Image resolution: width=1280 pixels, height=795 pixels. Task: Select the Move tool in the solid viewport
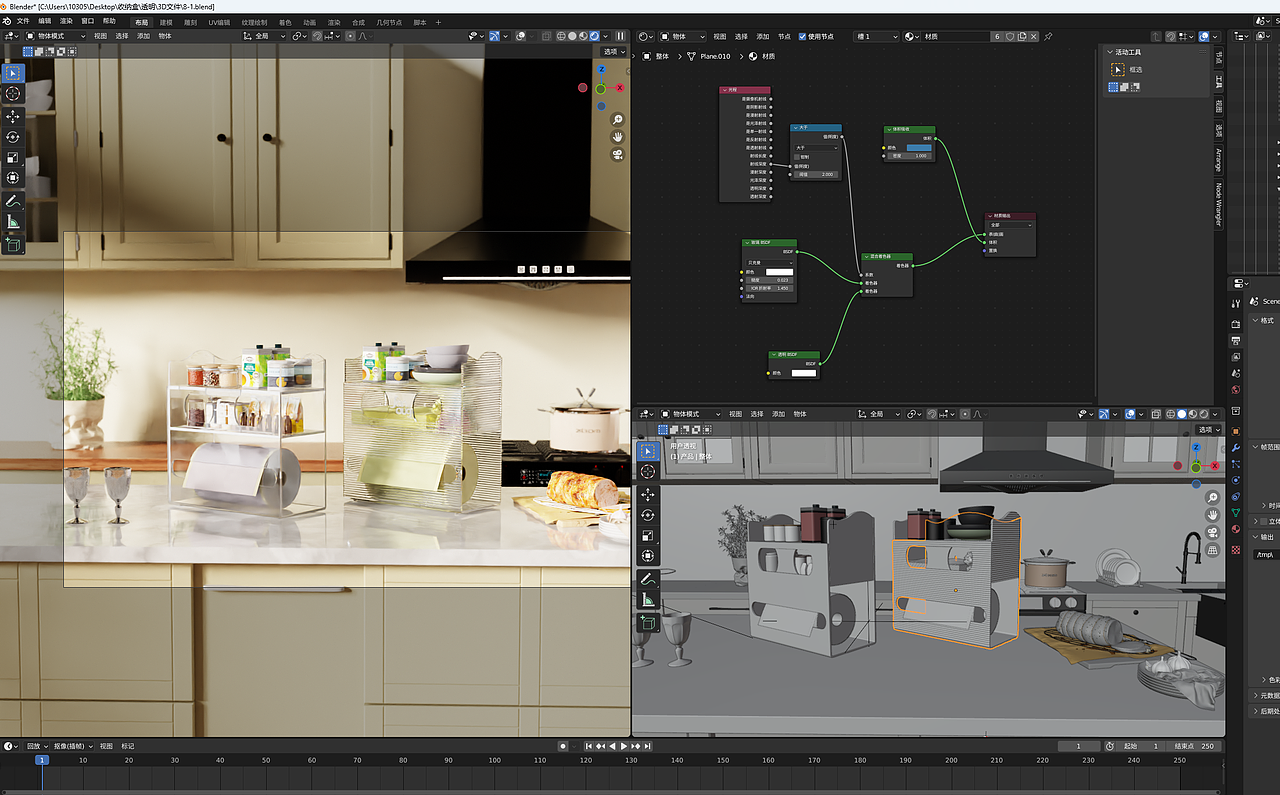[x=648, y=495]
